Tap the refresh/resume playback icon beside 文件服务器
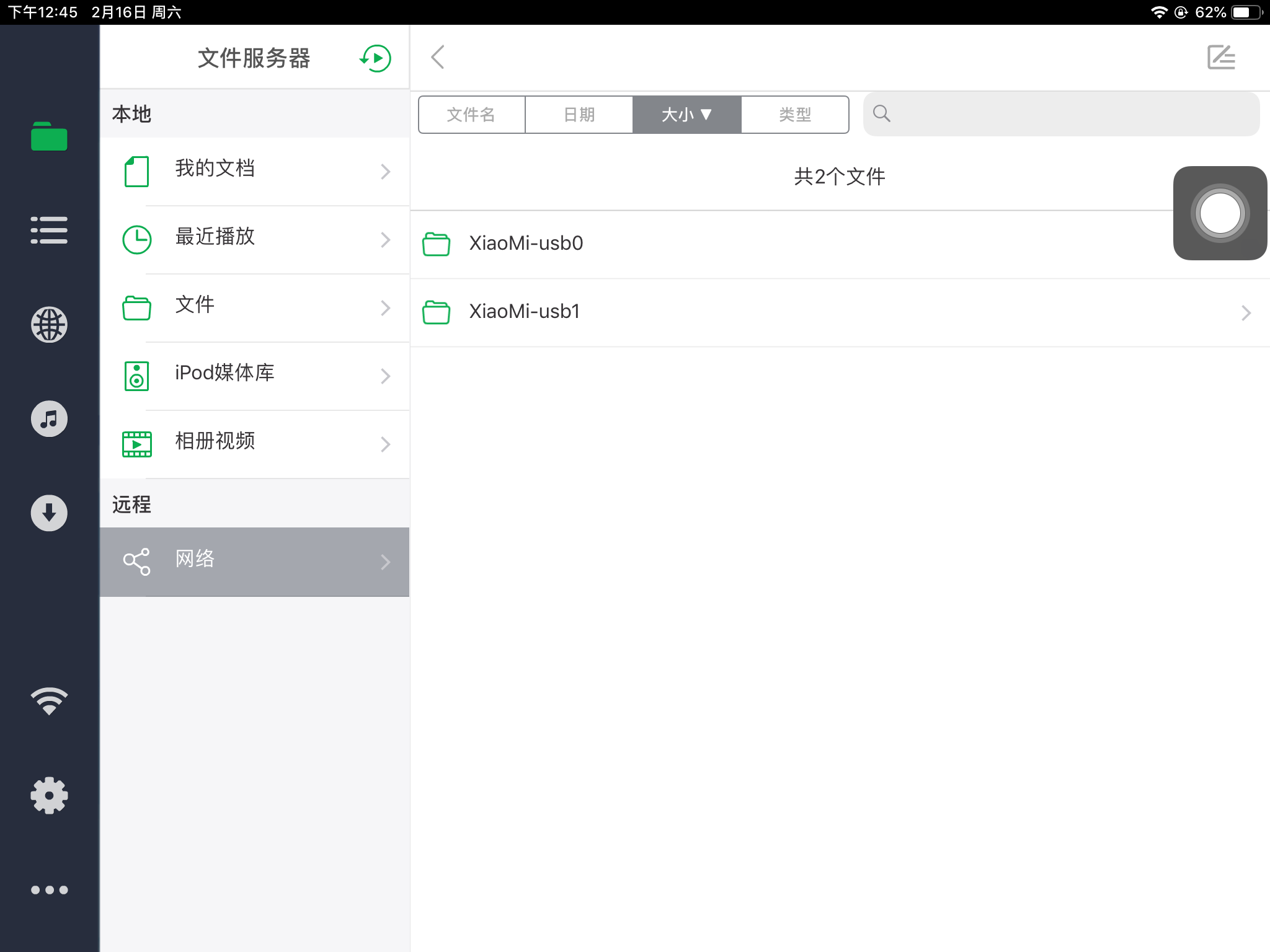The width and height of the screenshot is (1270, 952). pos(375,58)
